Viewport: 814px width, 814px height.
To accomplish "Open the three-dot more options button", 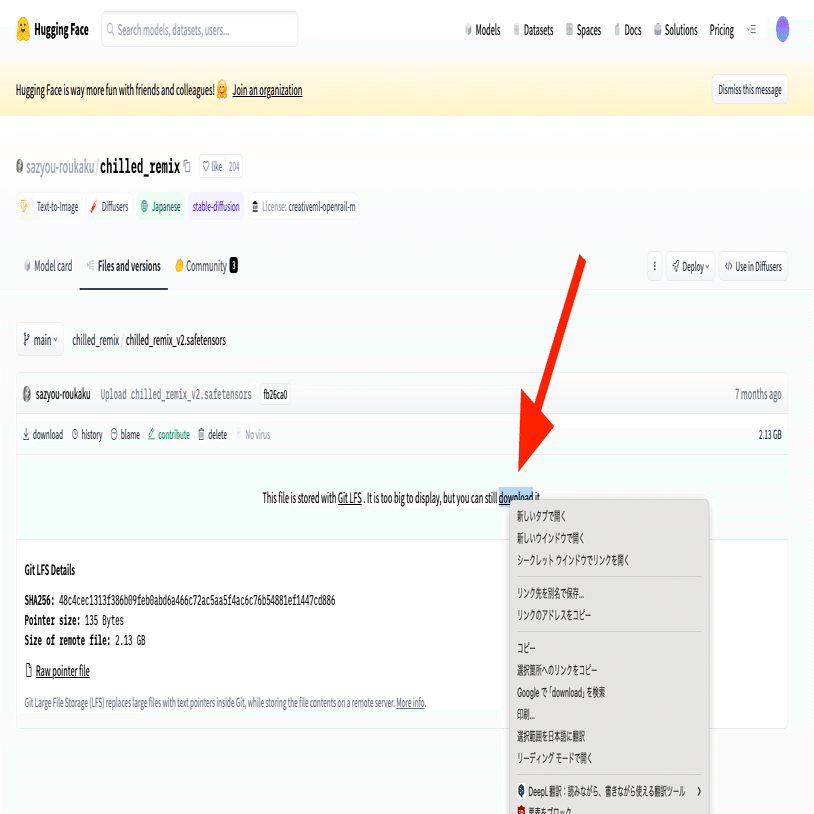I will click(x=655, y=266).
